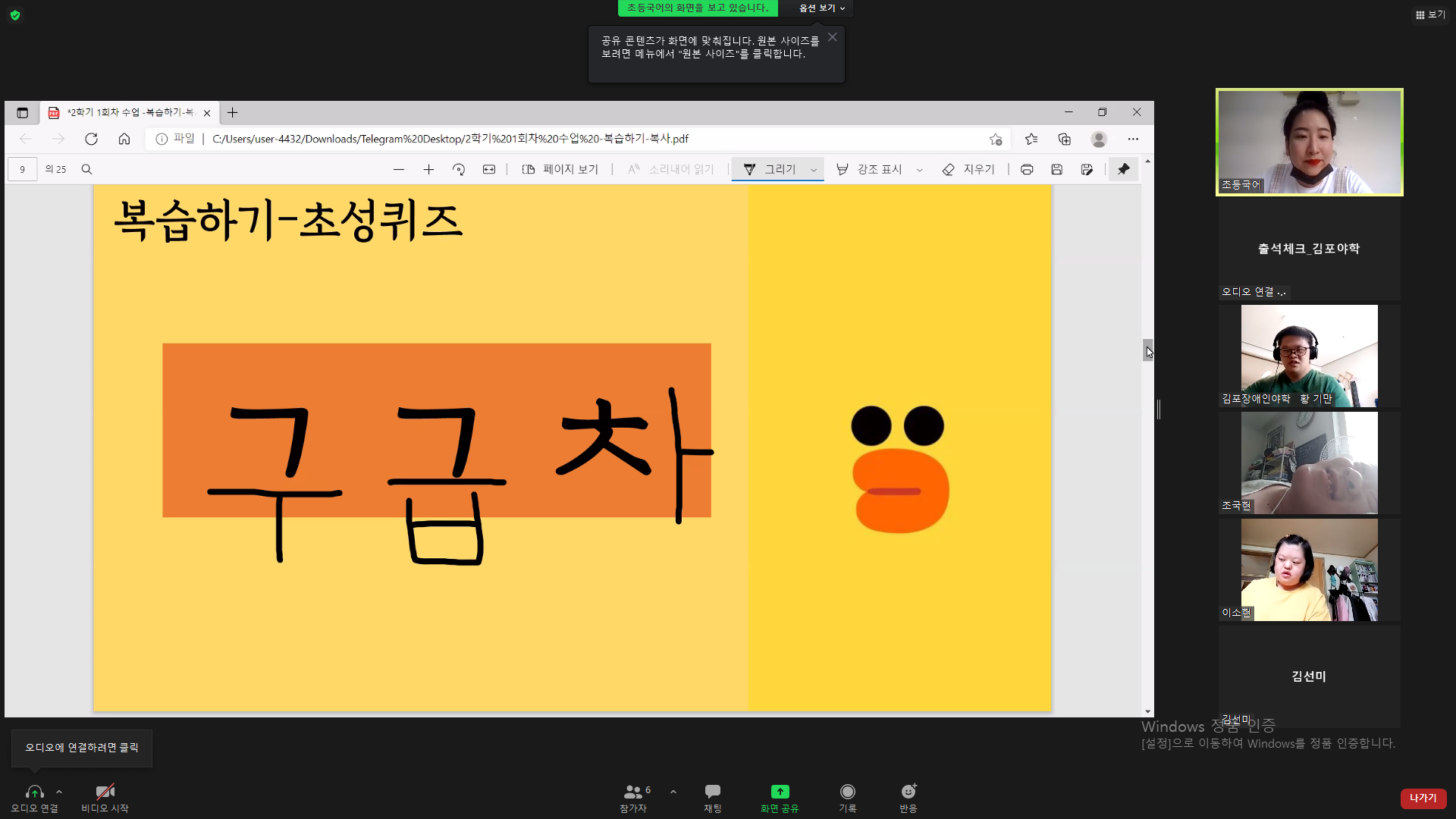Image resolution: width=1456 pixels, height=819 pixels.
Task: Open the Edge tab actions menu icon
Action: point(22,113)
